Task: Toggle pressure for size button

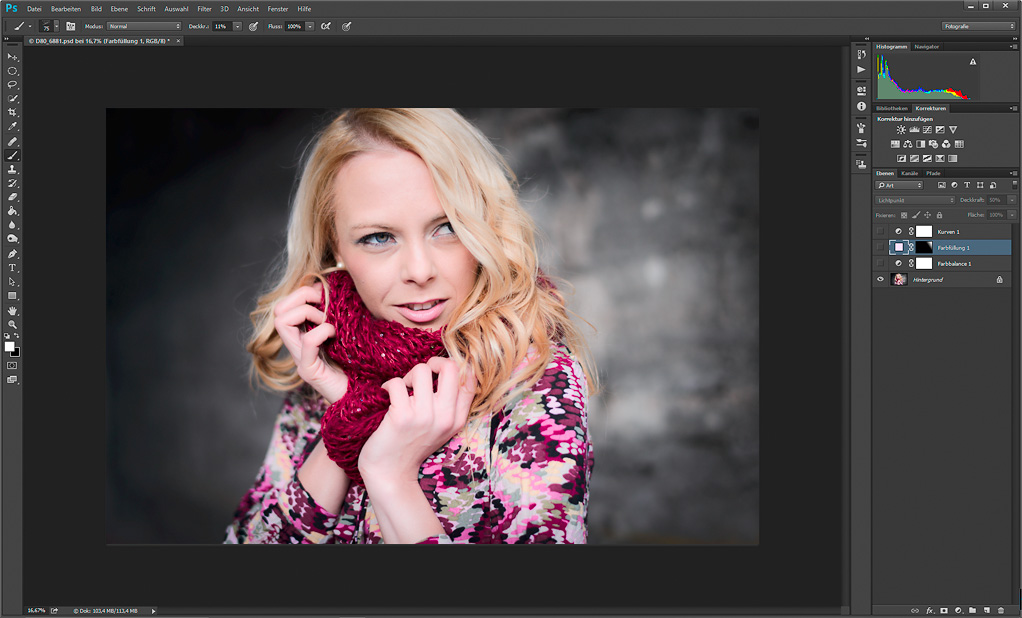Action: point(347,26)
